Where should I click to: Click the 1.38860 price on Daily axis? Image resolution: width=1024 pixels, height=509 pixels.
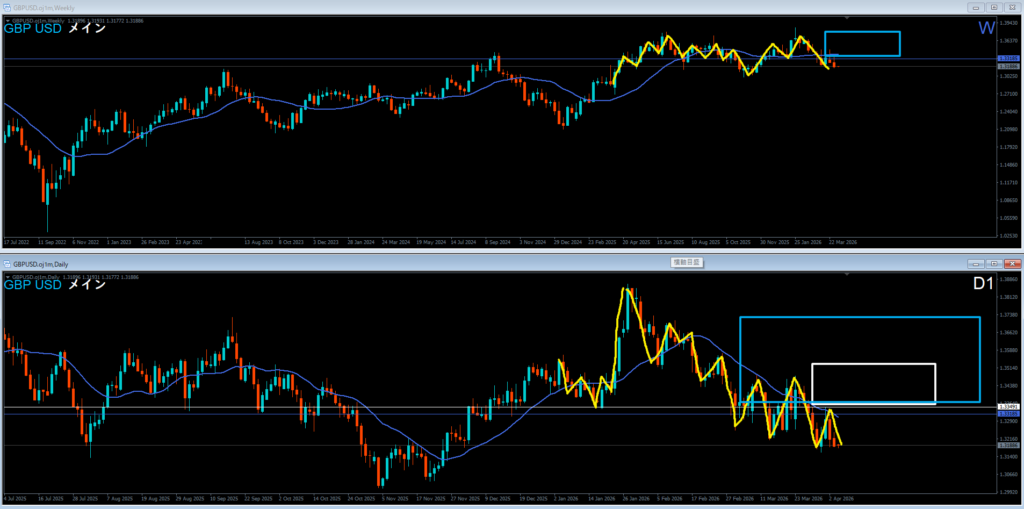click(1009, 279)
